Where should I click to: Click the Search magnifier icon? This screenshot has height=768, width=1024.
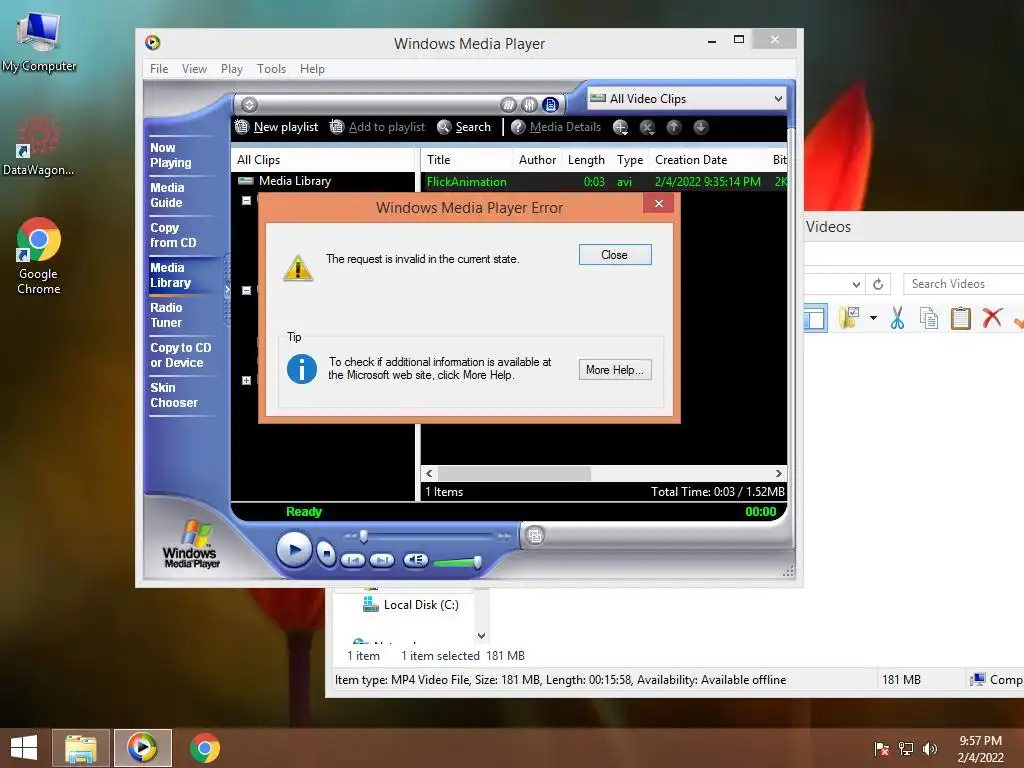(444, 127)
